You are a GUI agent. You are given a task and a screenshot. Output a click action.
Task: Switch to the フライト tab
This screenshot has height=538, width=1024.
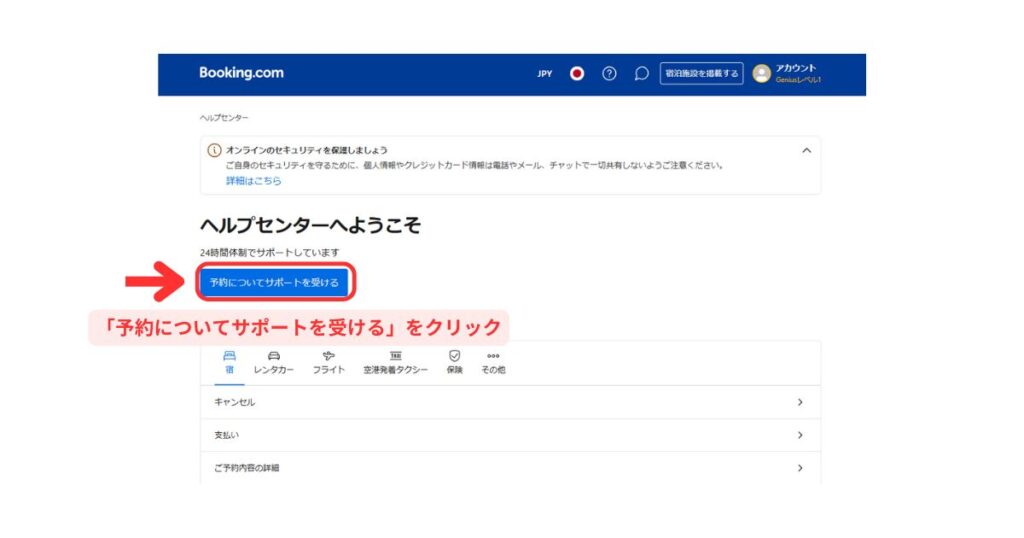click(328, 363)
